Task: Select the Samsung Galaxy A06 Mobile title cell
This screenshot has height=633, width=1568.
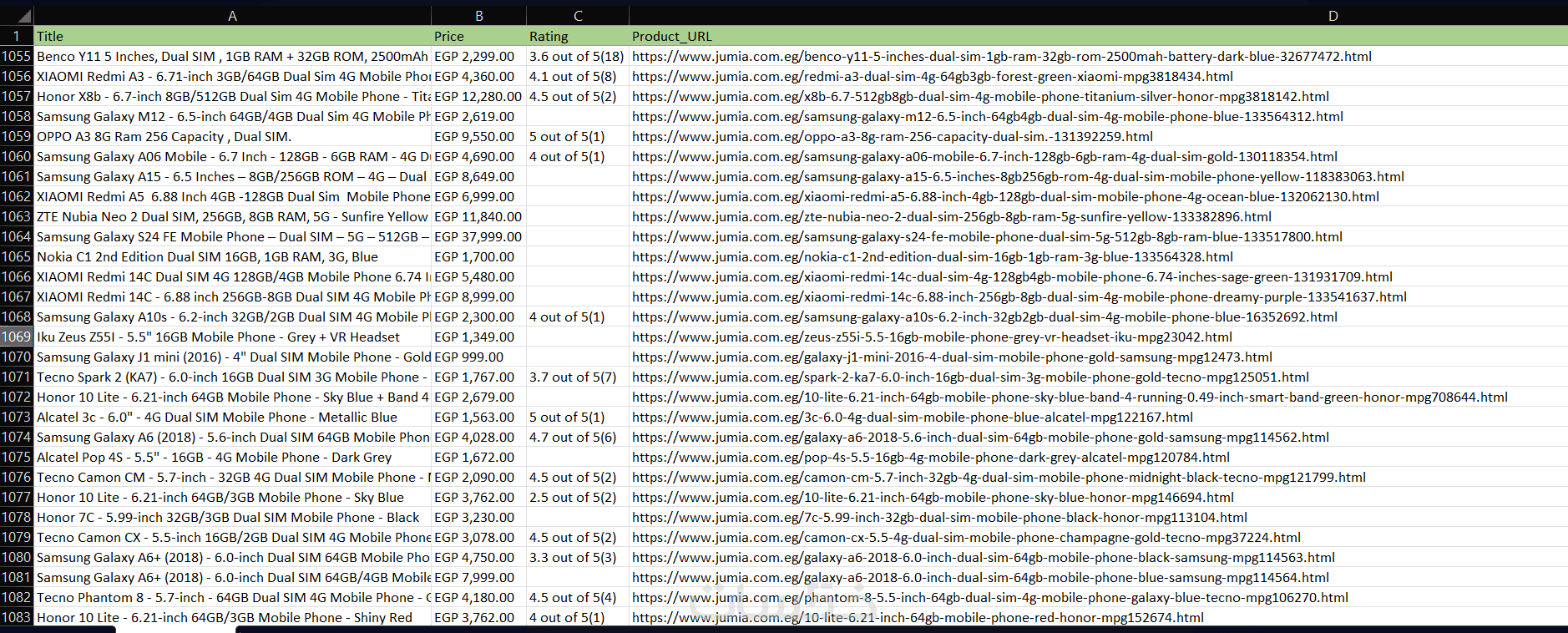Action: tap(232, 156)
